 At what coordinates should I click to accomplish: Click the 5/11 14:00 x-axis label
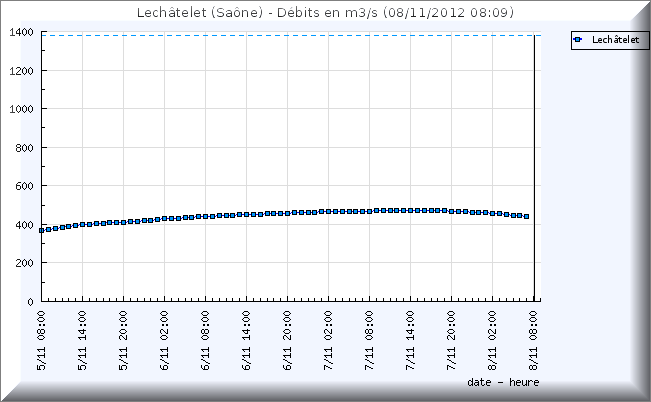tap(82, 341)
